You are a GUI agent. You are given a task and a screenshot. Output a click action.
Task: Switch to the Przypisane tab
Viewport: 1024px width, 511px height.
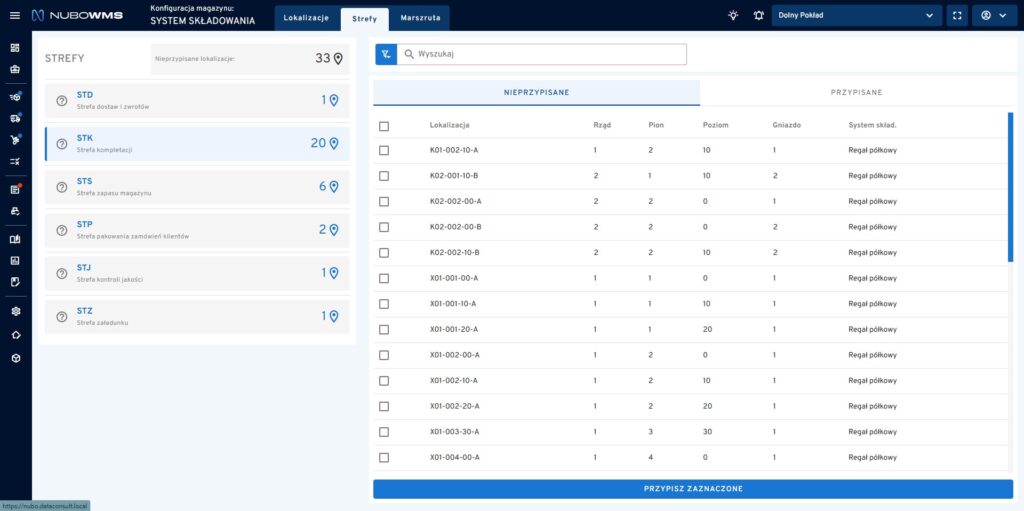click(856, 92)
